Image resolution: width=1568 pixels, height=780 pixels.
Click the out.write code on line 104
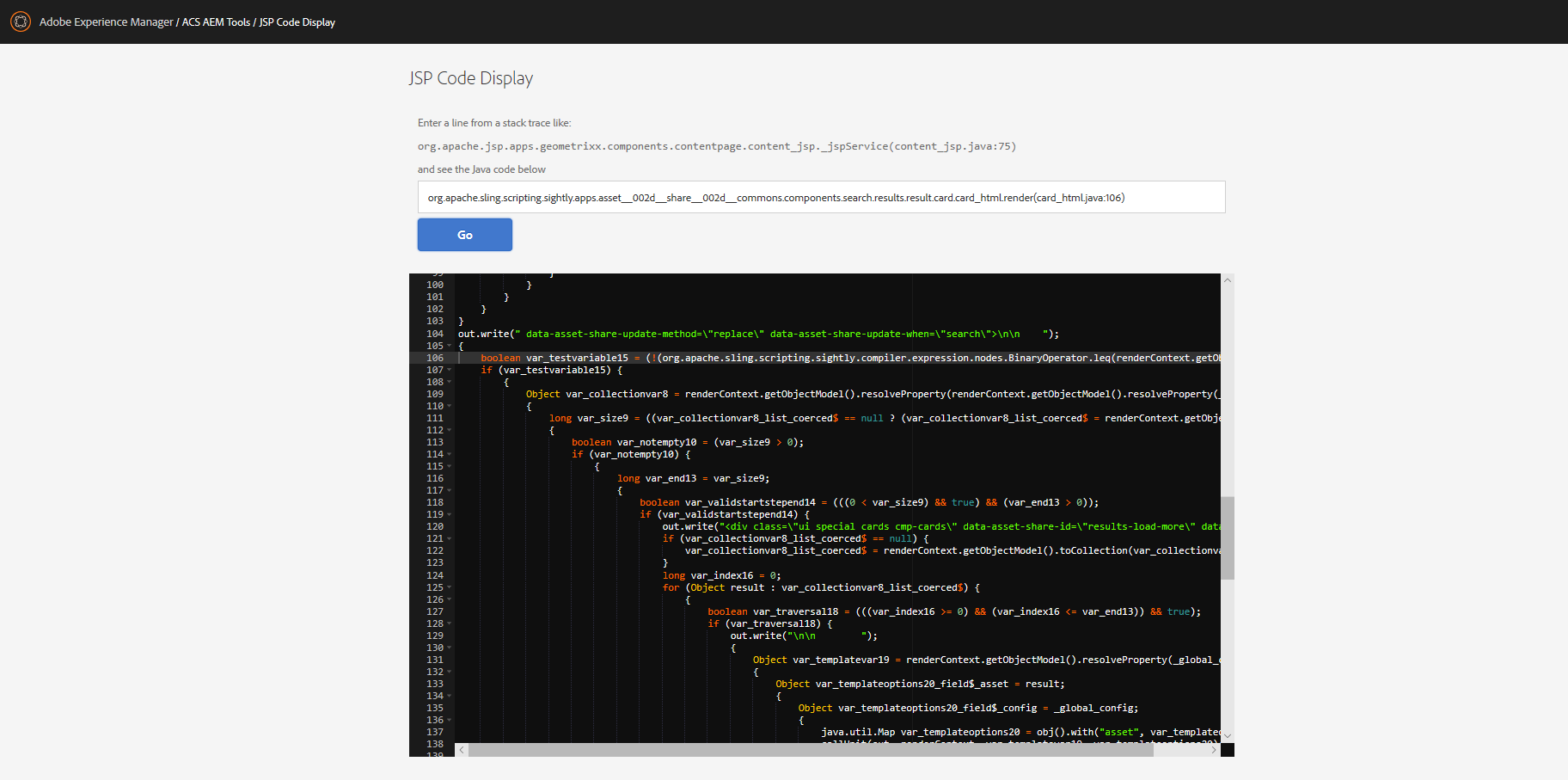758,334
